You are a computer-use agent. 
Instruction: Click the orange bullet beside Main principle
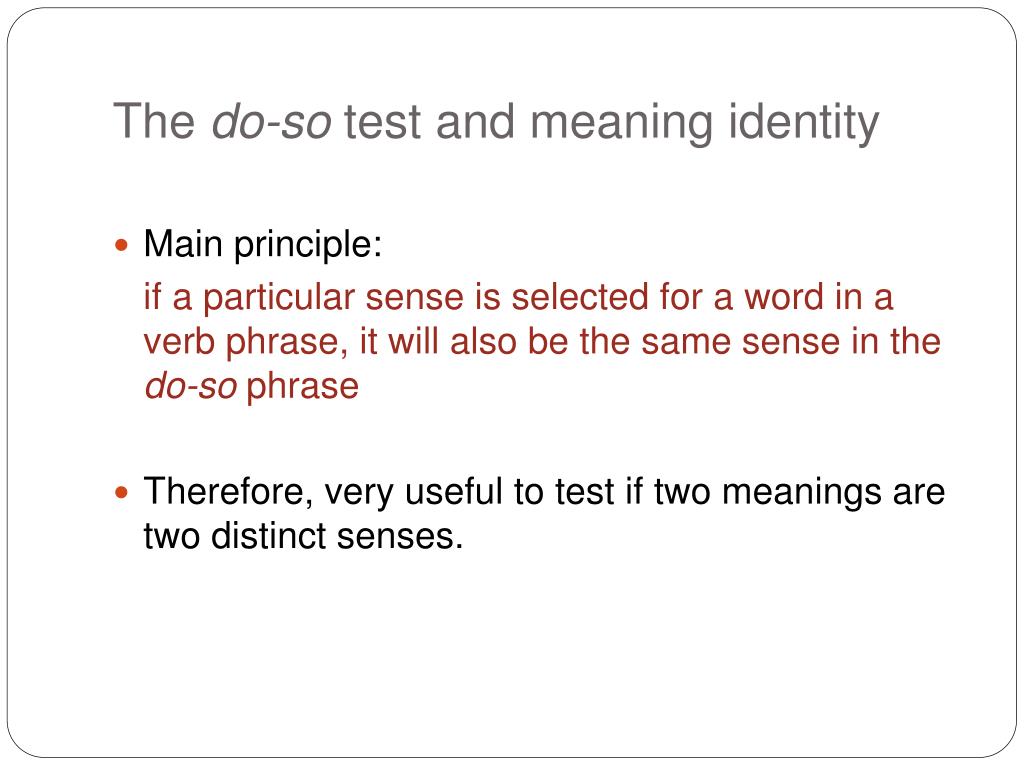click(121, 246)
